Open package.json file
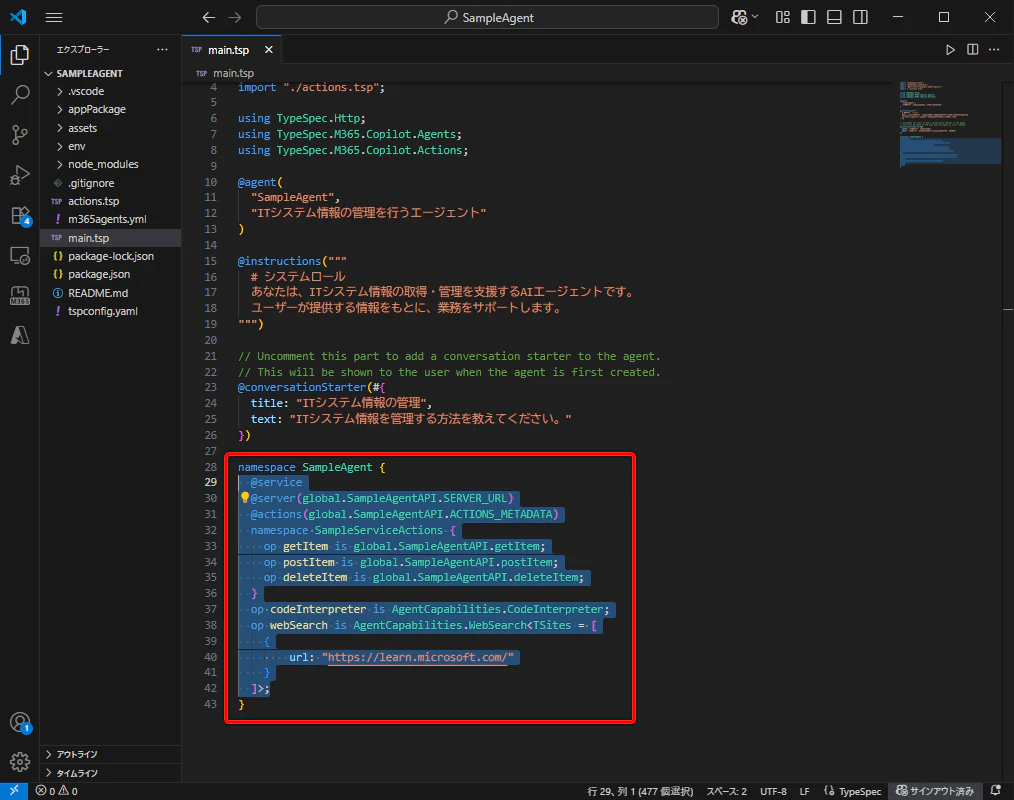The width and height of the screenshot is (1014, 800). click(99, 274)
